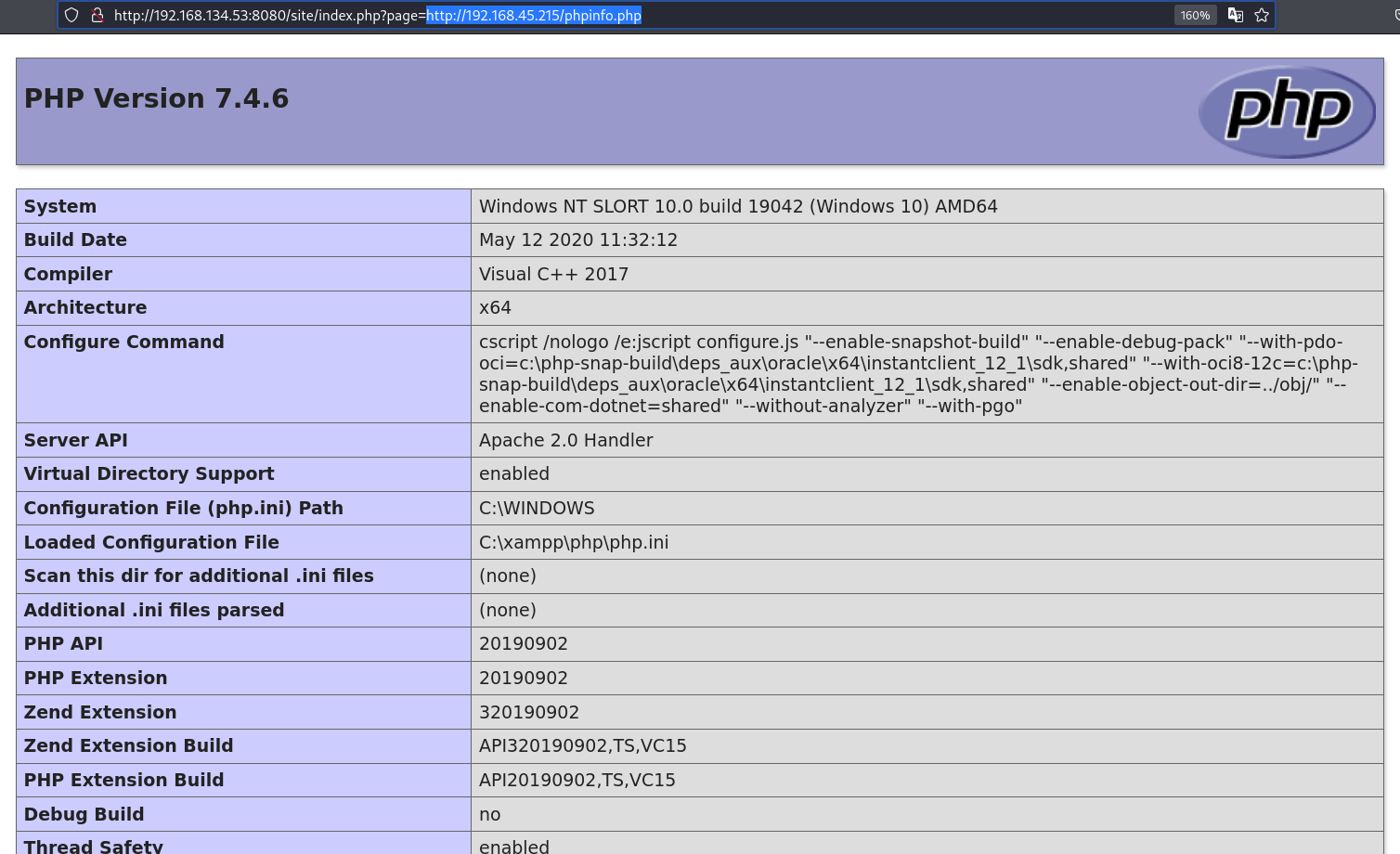The width and height of the screenshot is (1400, 854).
Task: Click the PHP Version 7.4.6 heading
Action: click(x=156, y=98)
